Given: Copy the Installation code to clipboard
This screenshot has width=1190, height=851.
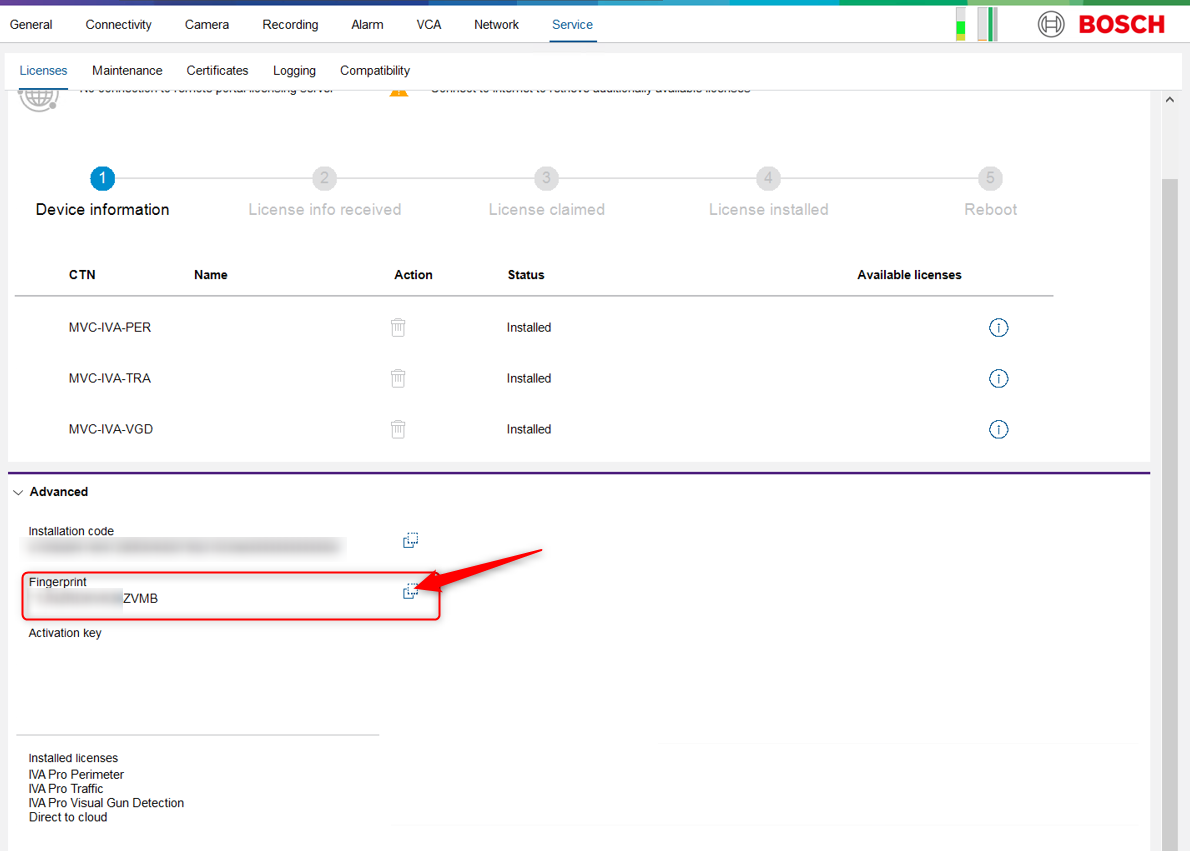Looking at the screenshot, I should click(x=410, y=540).
